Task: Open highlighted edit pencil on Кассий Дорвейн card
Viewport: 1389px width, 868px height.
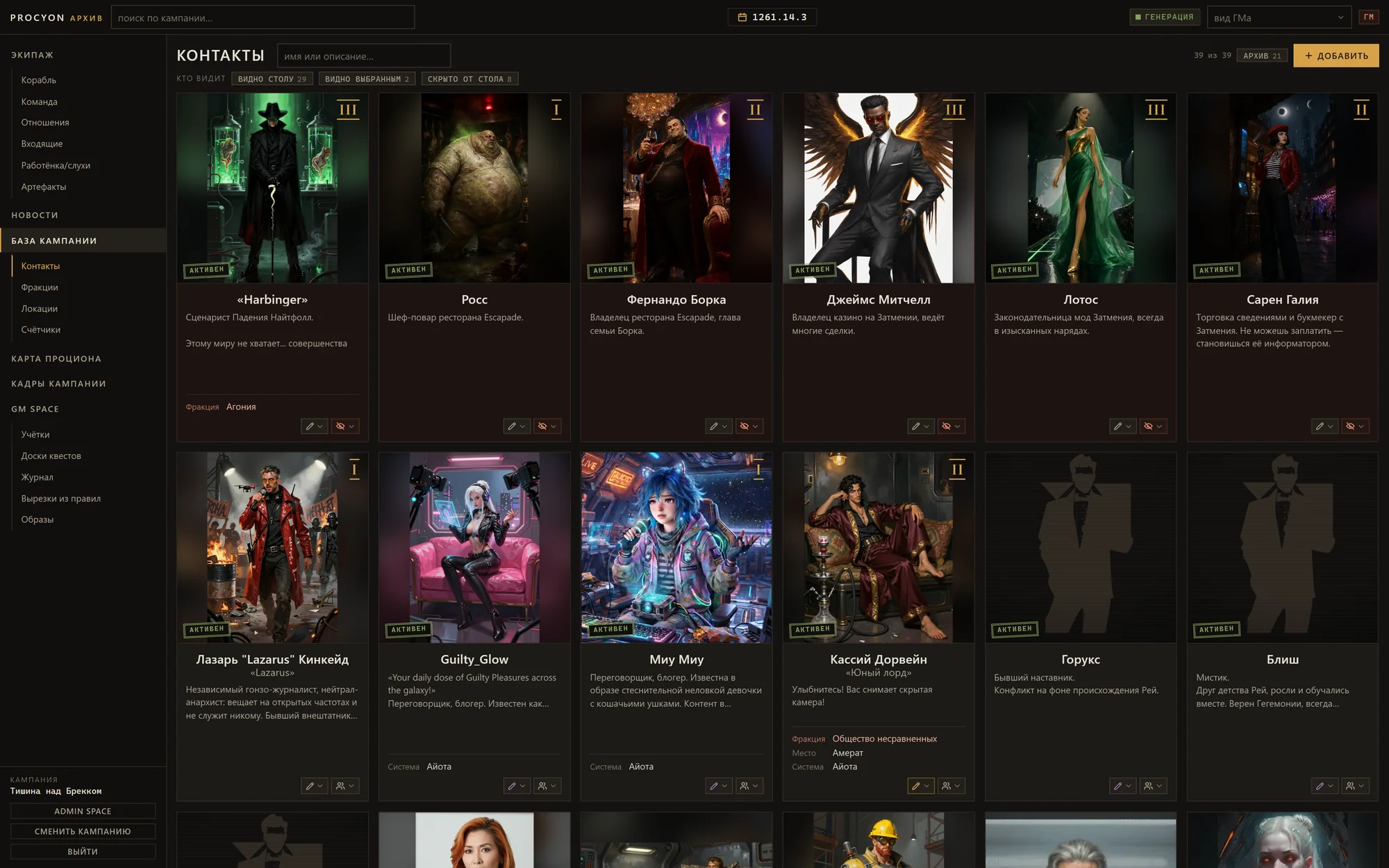Action: (921, 786)
